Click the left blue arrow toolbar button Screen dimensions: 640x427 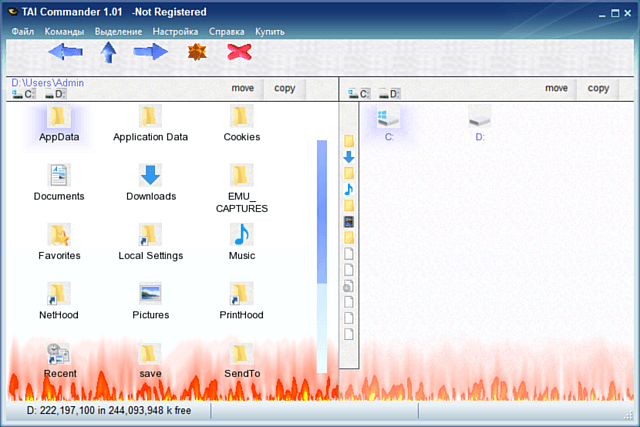point(66,52)
